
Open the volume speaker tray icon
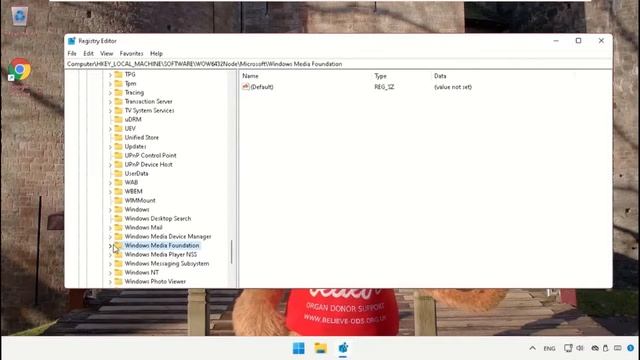coord(580,348)
